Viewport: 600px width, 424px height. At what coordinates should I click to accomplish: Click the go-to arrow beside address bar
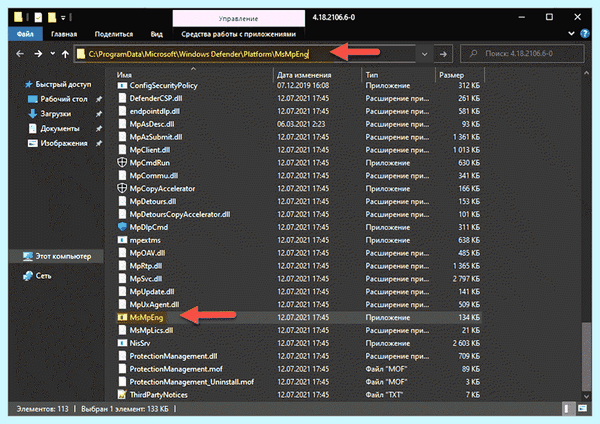click(x=443, y=54)
